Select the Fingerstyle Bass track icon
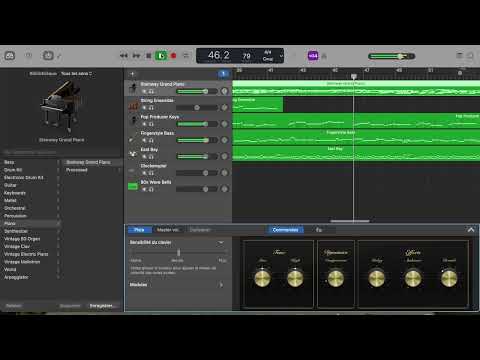Viewport: 480px width, 360px height. pos(133,137)
